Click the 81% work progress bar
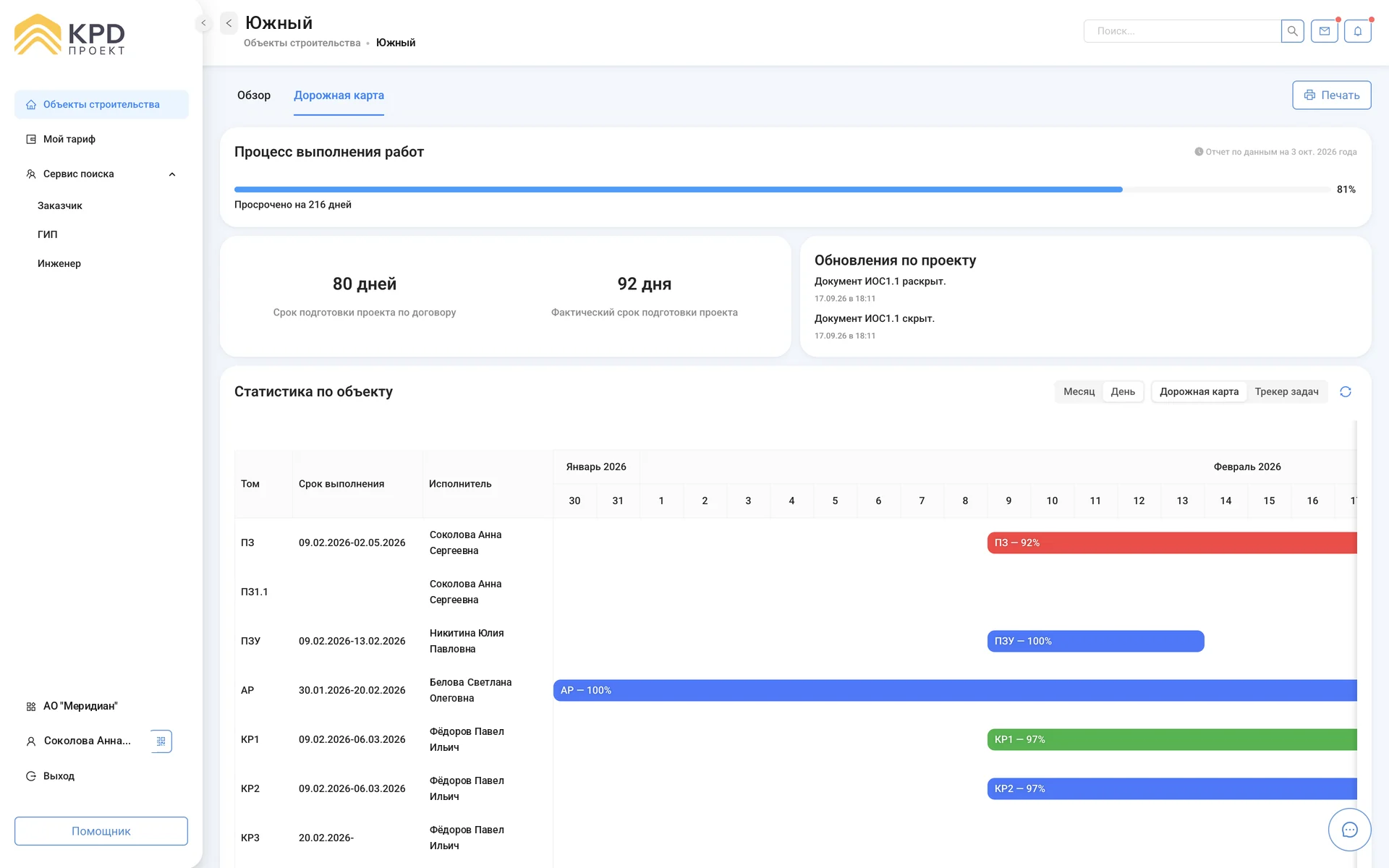The width and height of the screenshot is (1389, 868). [782, 190]
